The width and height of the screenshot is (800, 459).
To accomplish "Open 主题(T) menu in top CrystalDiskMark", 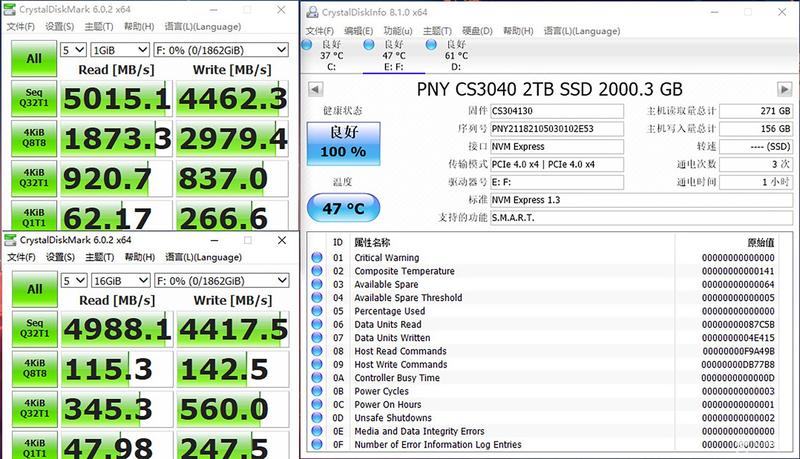I will (99, 27).
